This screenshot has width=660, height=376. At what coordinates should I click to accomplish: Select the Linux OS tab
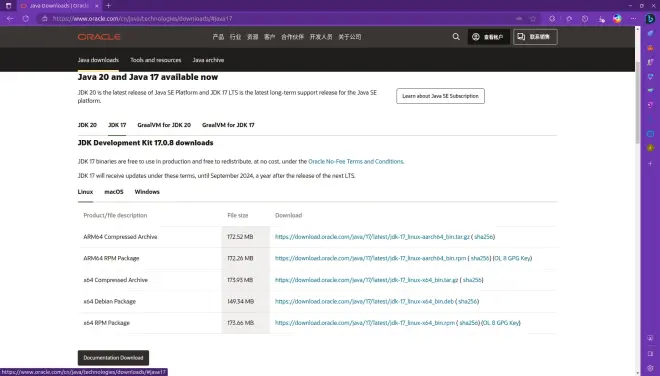point(85,192)
